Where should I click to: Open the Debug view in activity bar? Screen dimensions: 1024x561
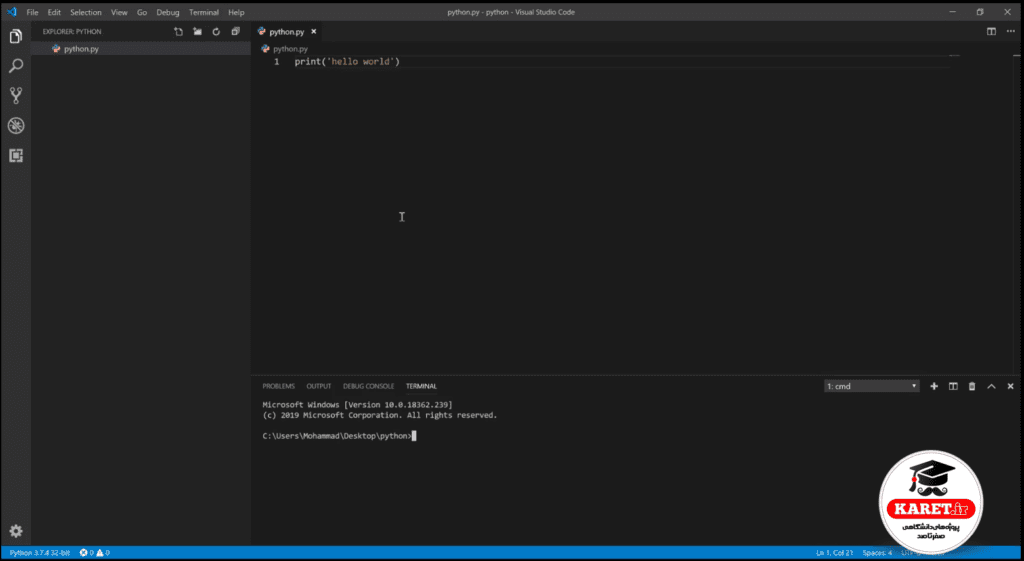16,125
